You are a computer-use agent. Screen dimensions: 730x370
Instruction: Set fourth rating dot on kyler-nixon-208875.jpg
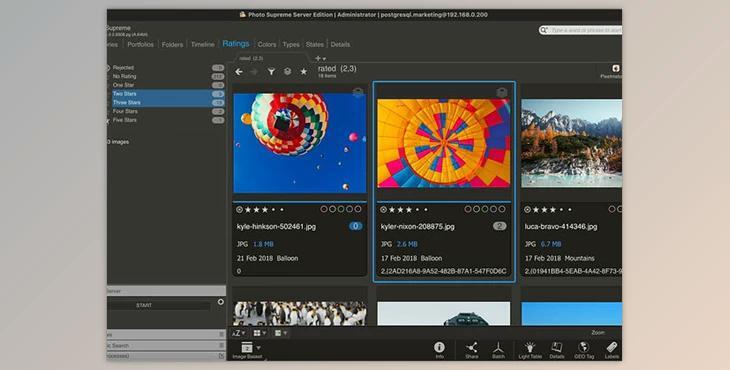pos(418,210)
